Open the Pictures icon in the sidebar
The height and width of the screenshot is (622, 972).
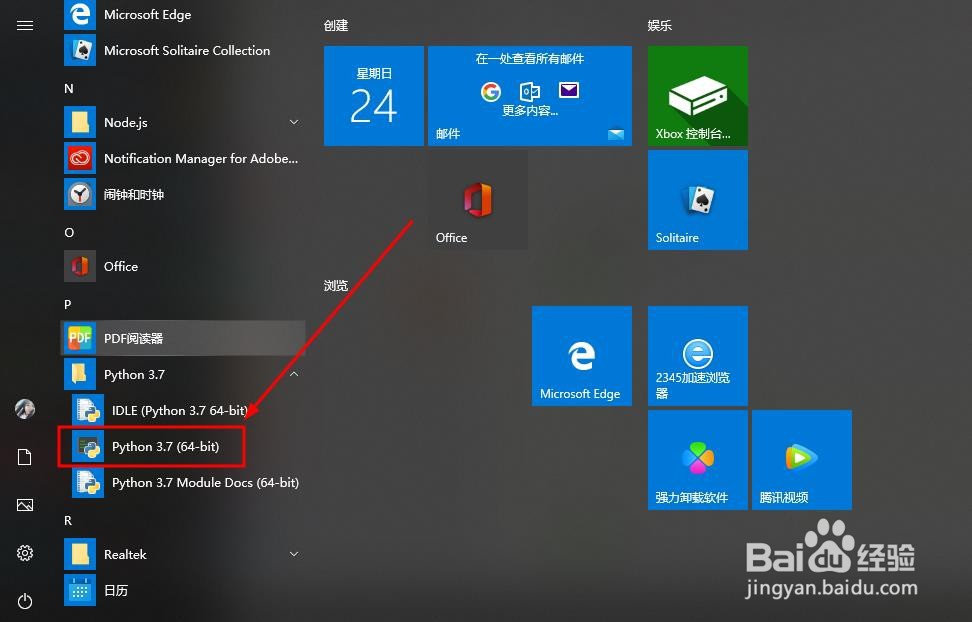pos(25,505)
